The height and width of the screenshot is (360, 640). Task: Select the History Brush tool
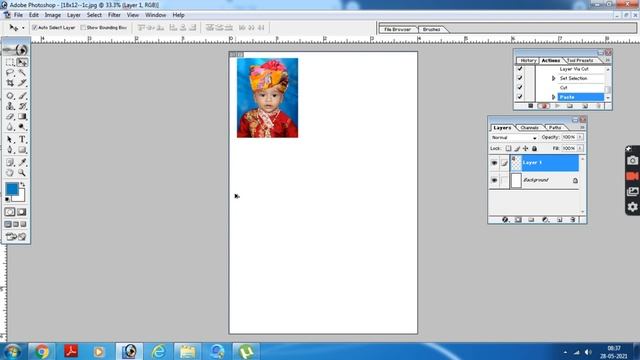(22, 106)
